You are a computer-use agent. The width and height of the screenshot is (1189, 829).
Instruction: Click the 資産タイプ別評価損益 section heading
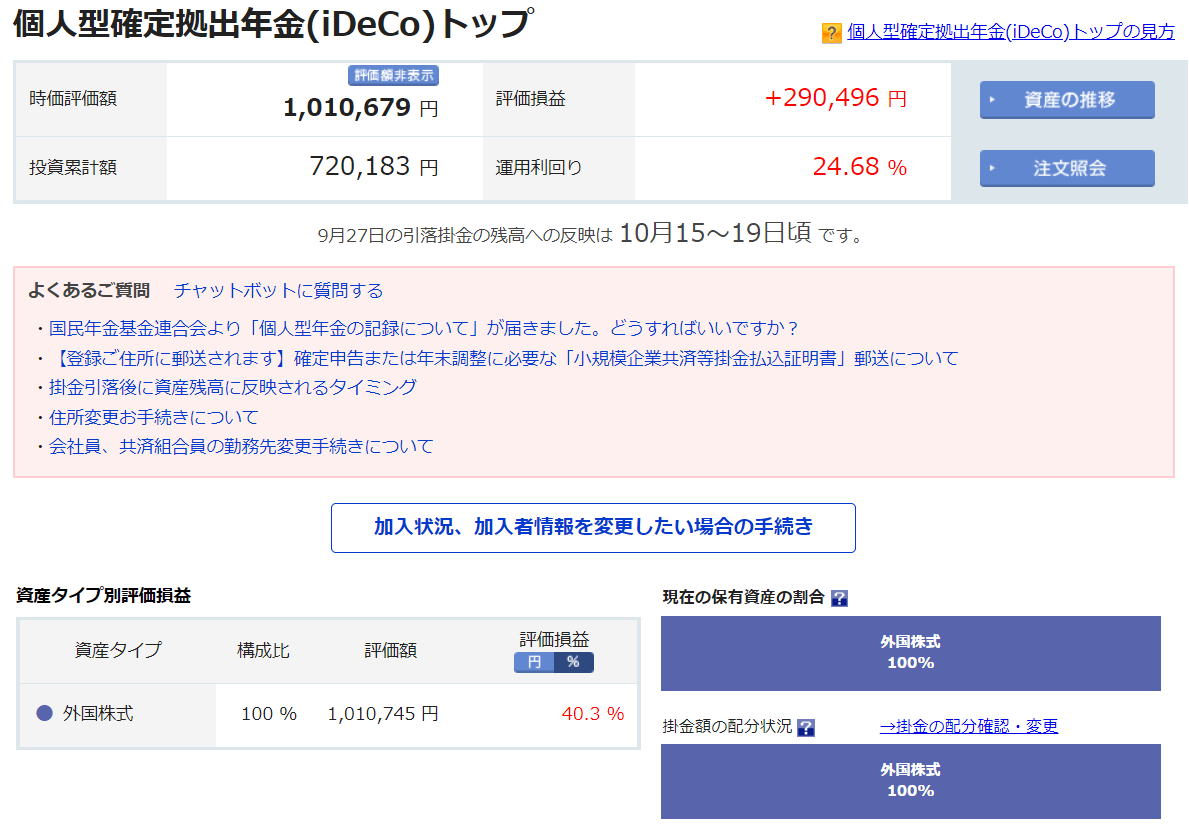[x=103, y=596]
